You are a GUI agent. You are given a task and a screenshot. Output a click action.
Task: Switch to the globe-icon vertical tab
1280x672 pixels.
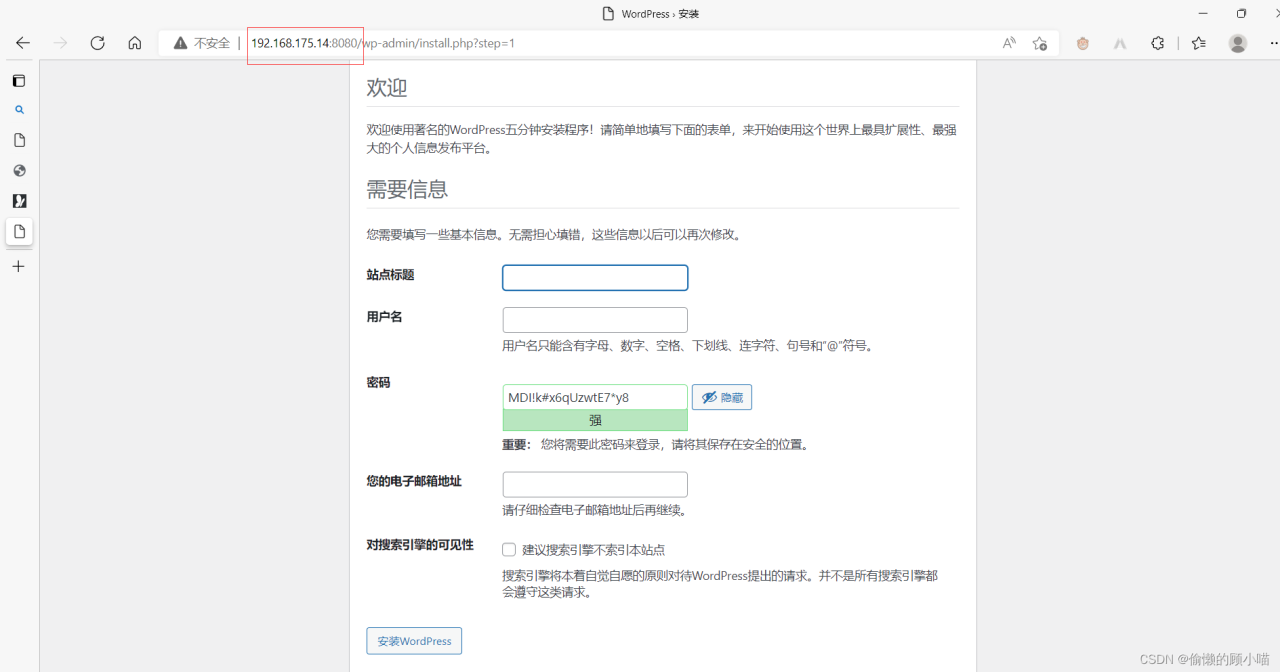pos(18,170)
